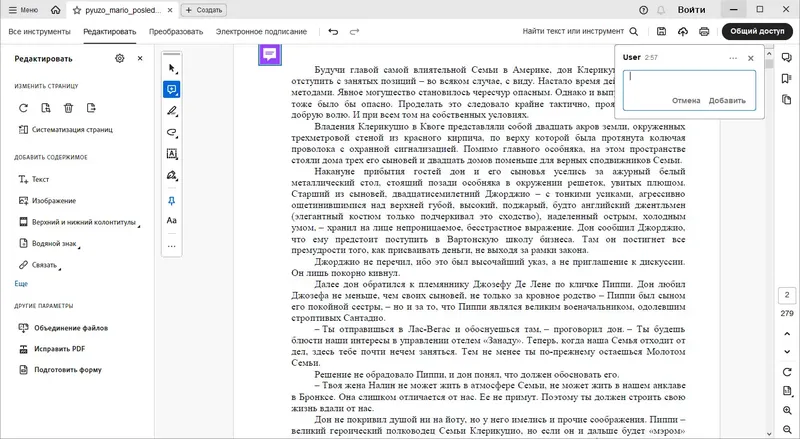Click the Общий доступ share button

point(757,31)
